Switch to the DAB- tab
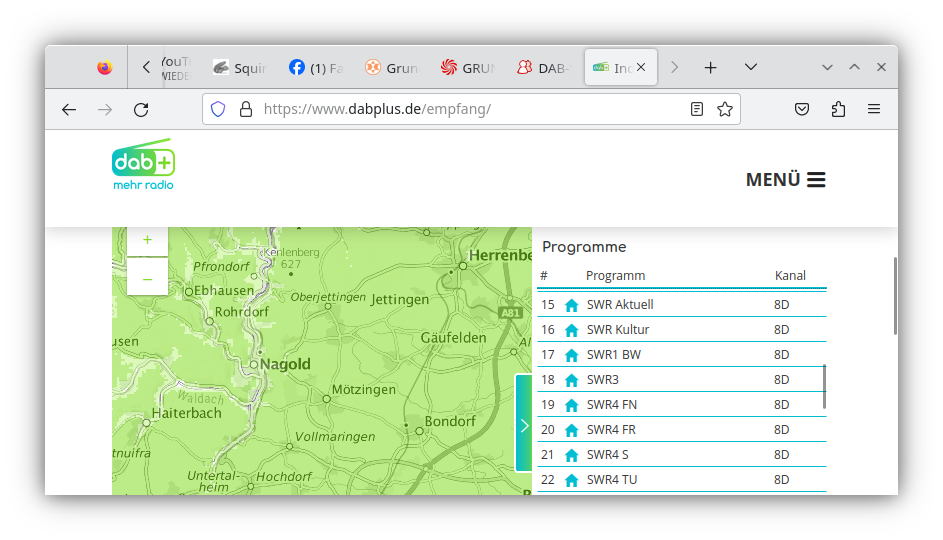Viewport: 943px width, 540px height. [543, 68]
